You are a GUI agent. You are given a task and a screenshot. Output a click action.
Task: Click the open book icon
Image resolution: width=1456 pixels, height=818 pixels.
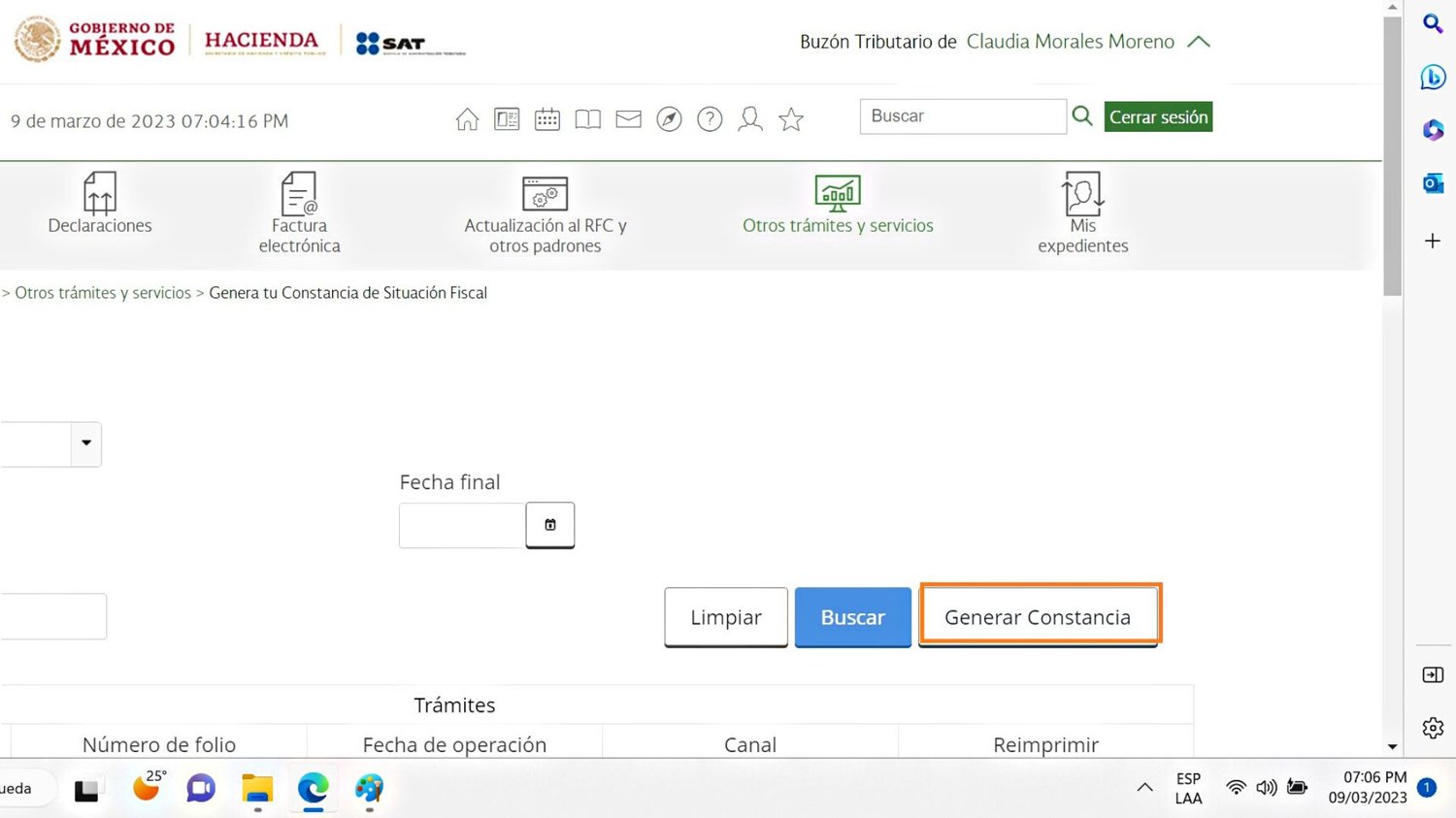(x=587, y=119)
